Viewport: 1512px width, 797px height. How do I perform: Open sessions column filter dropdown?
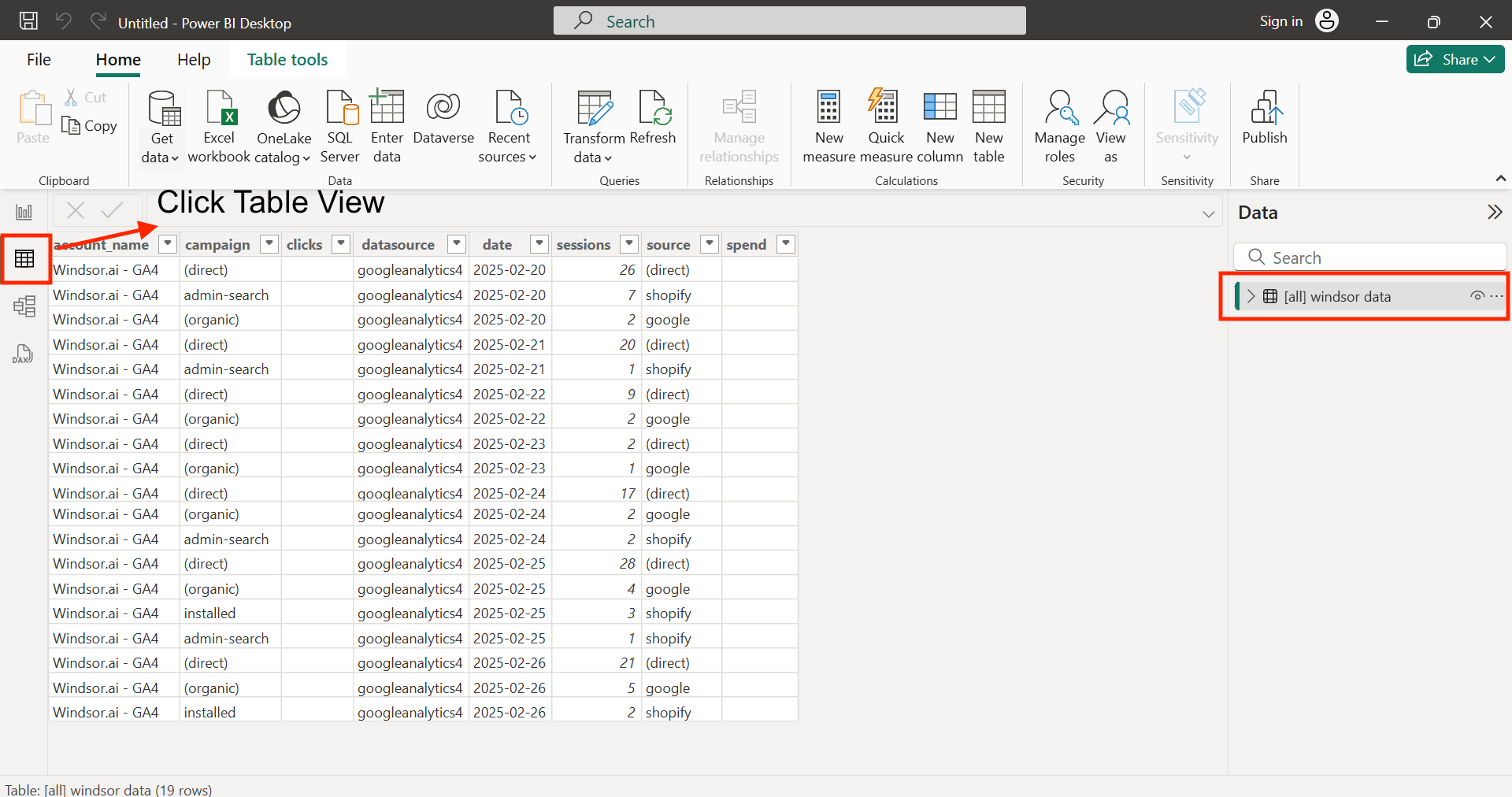click(629, 244)
